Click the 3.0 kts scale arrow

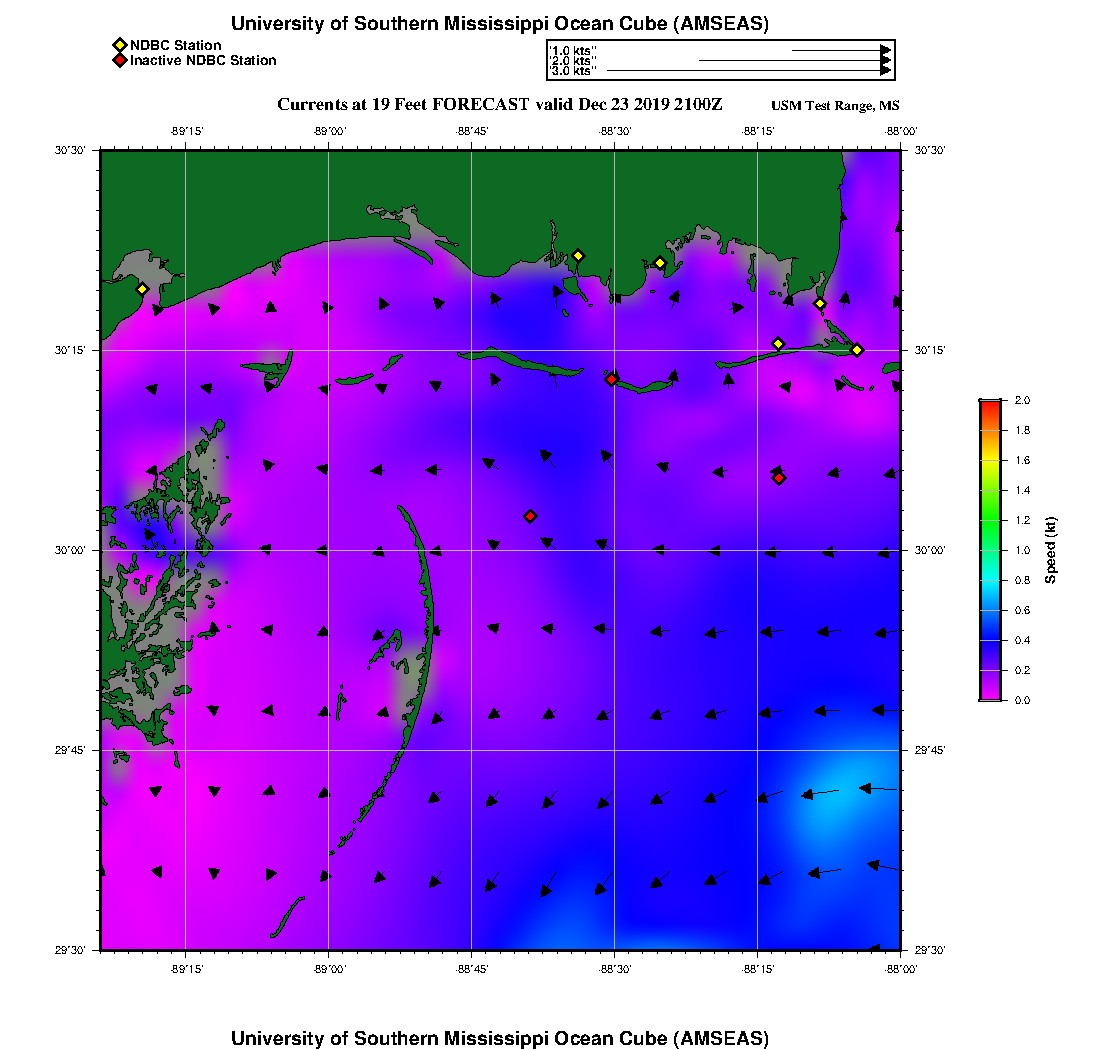[748, 71]
